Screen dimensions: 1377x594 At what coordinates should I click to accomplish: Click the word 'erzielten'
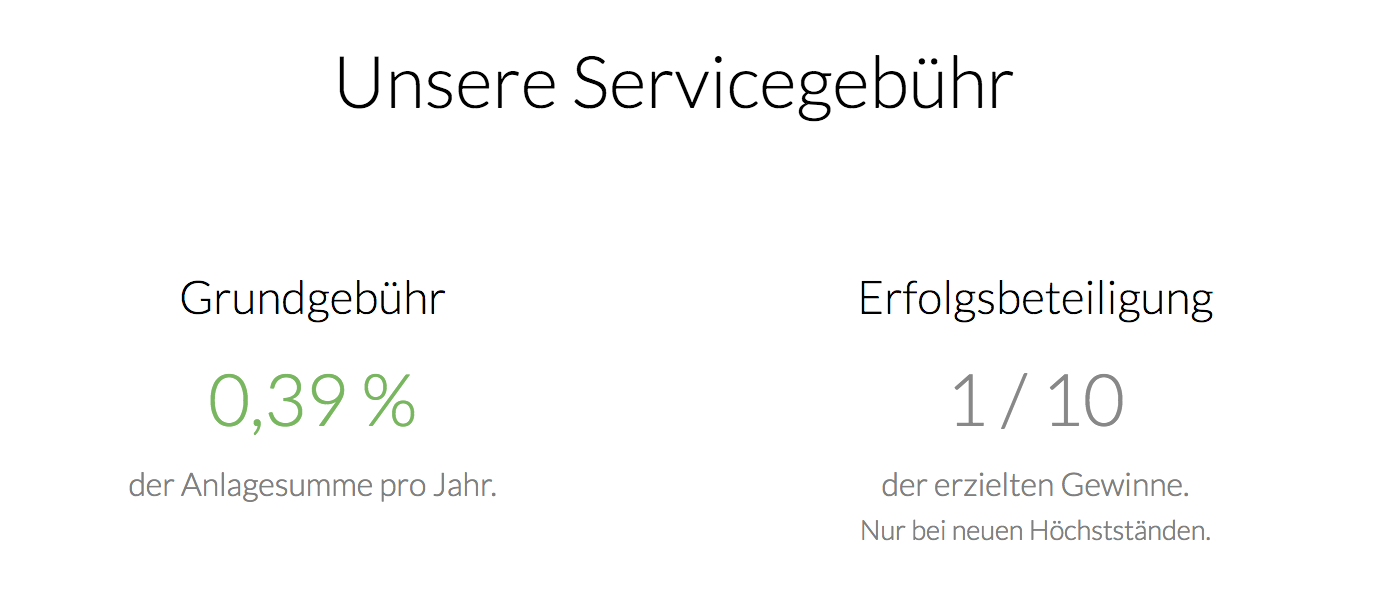[994, 486]
